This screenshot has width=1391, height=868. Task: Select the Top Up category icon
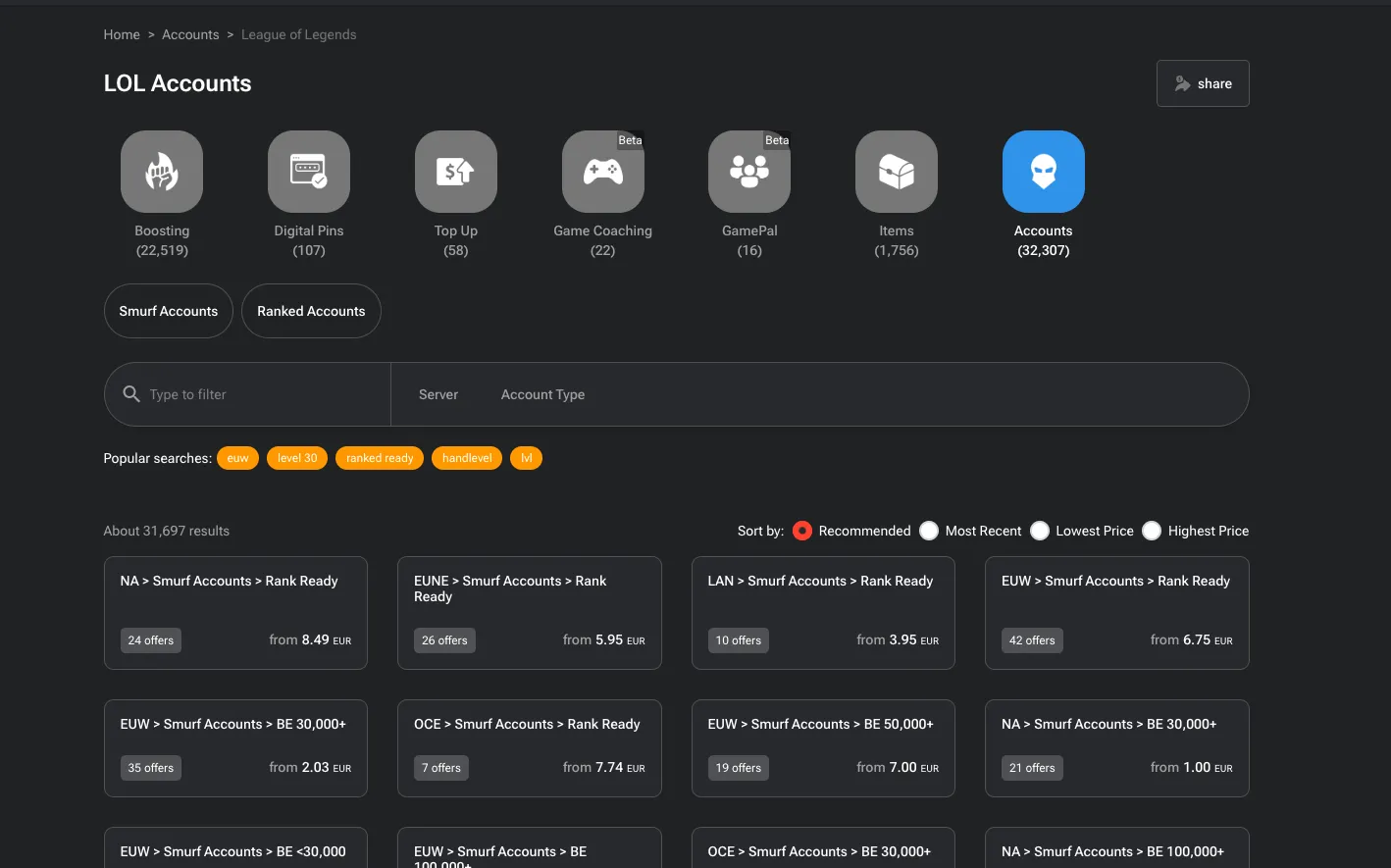[x=456, y=172]
